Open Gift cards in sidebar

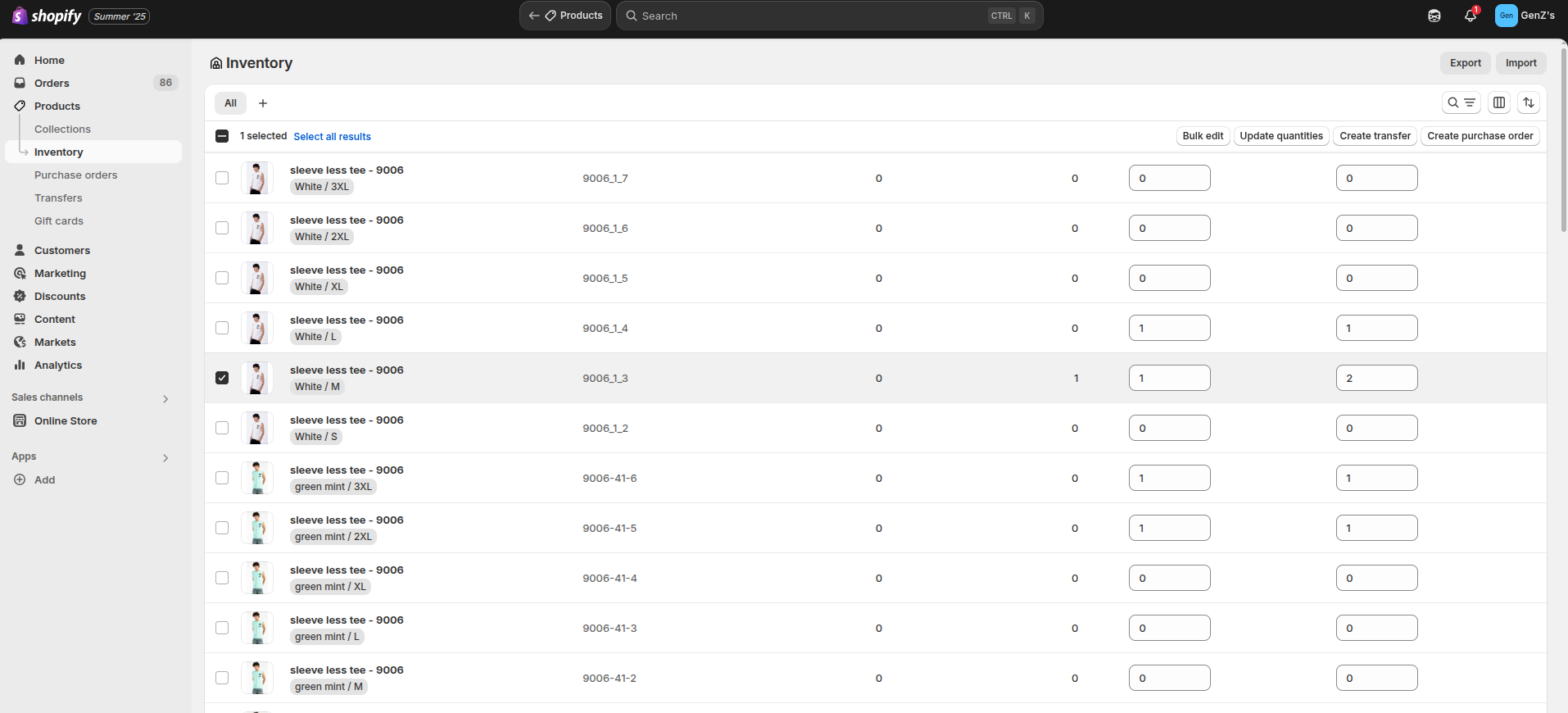tap(59, 220)
